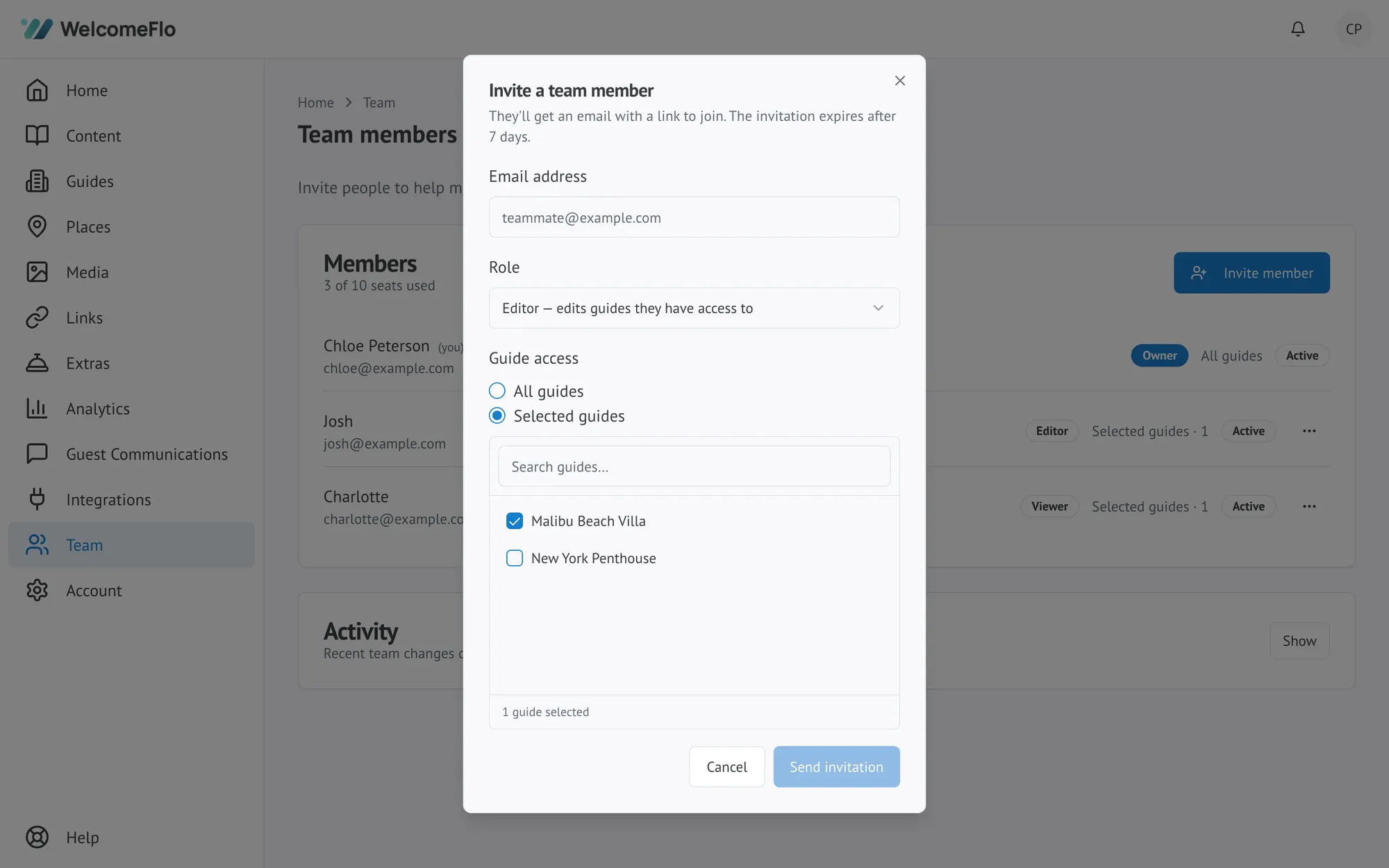Click the Search guides field
Screen dimensions: 1389x868
694,467
